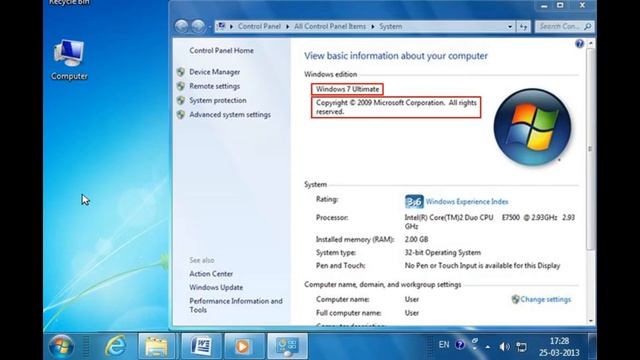Open Advanced system settings link
The width and height of the screenshot is (640, 360).
pos(230,115)
